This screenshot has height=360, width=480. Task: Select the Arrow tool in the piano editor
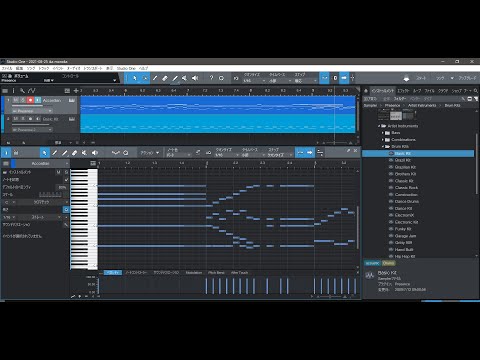[x=45, y=153]
